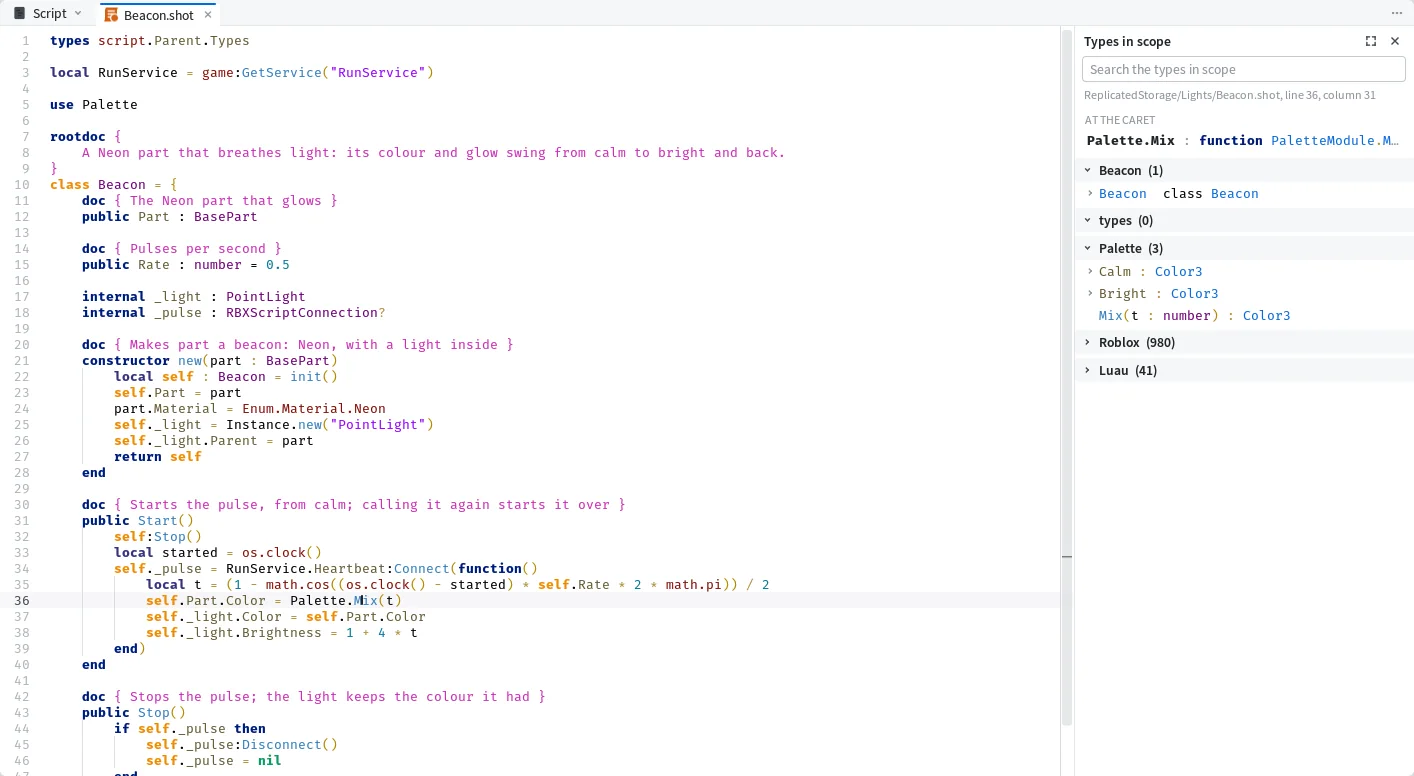Focus the Search the types in scope field
Image resolution: width=1414 pixels, height=776 pixels.
click(1244, 69)
